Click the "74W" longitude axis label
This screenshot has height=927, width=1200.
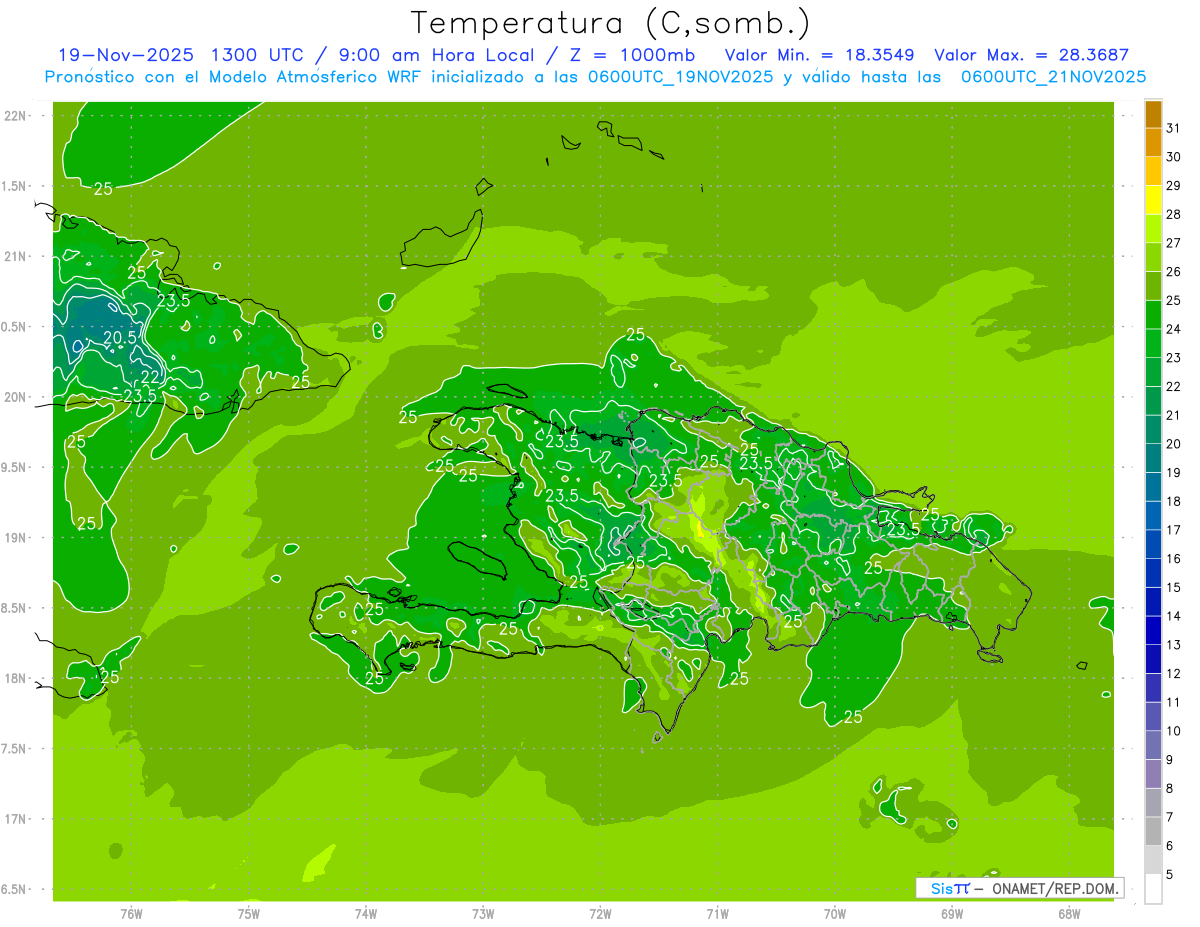[366, 913]
